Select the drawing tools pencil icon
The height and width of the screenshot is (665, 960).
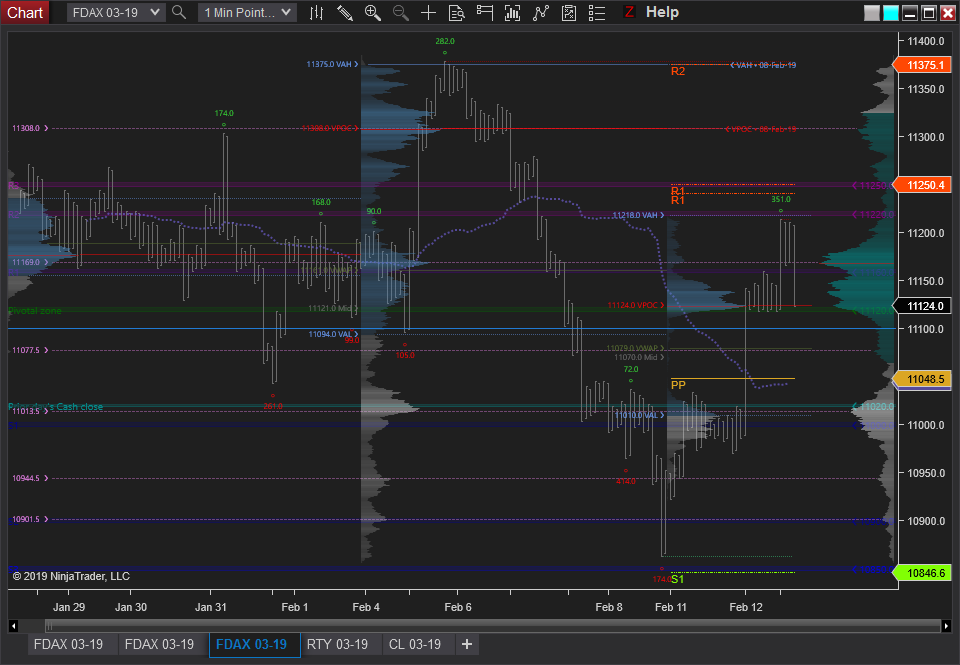click(345, 12)
